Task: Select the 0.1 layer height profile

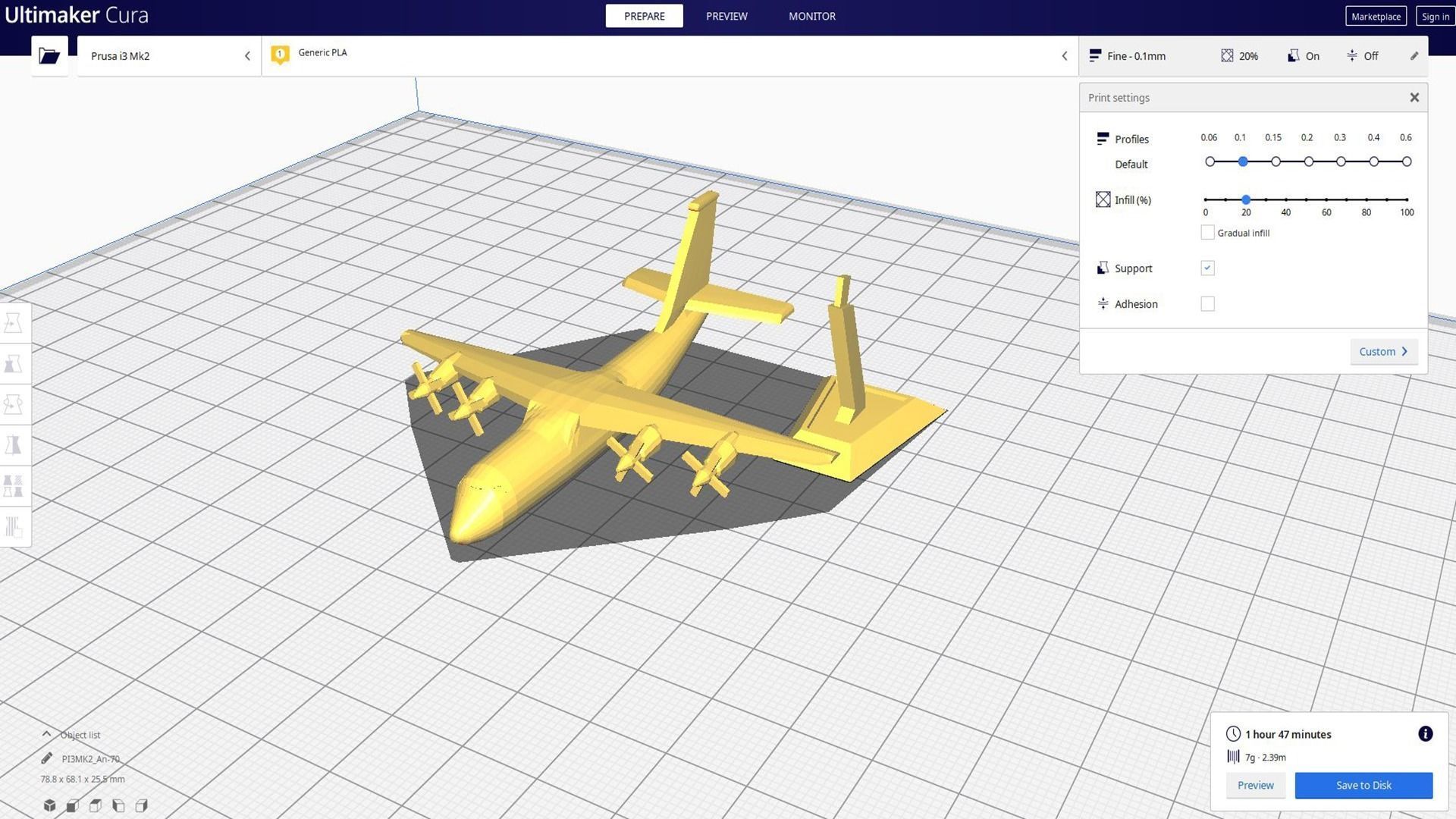Action: [x=1243, y=162]
